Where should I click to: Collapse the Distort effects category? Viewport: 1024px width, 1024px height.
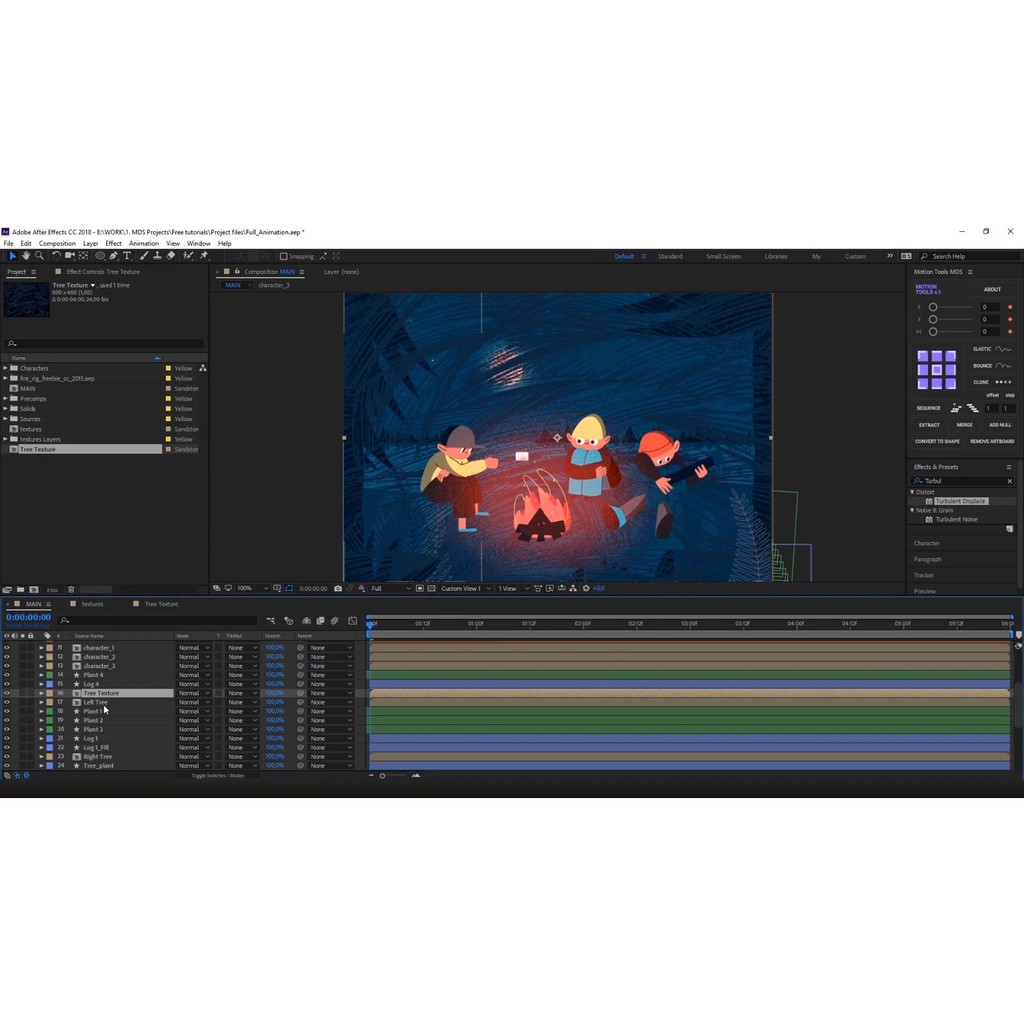pos(913,492)
